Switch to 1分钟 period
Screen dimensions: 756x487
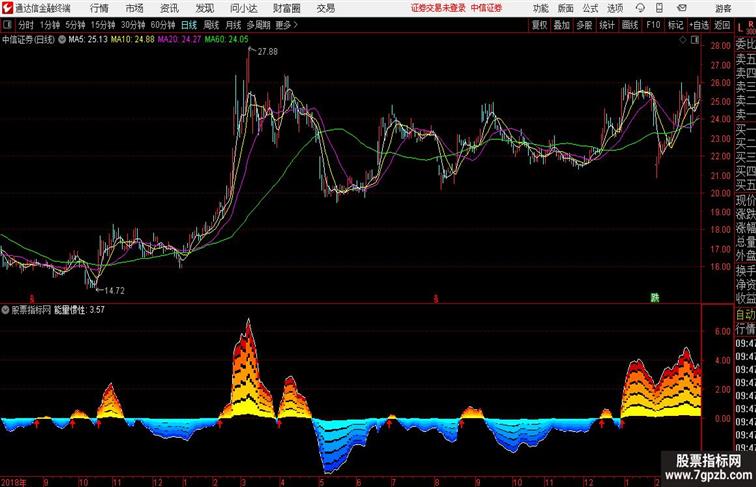click(50, 25)
